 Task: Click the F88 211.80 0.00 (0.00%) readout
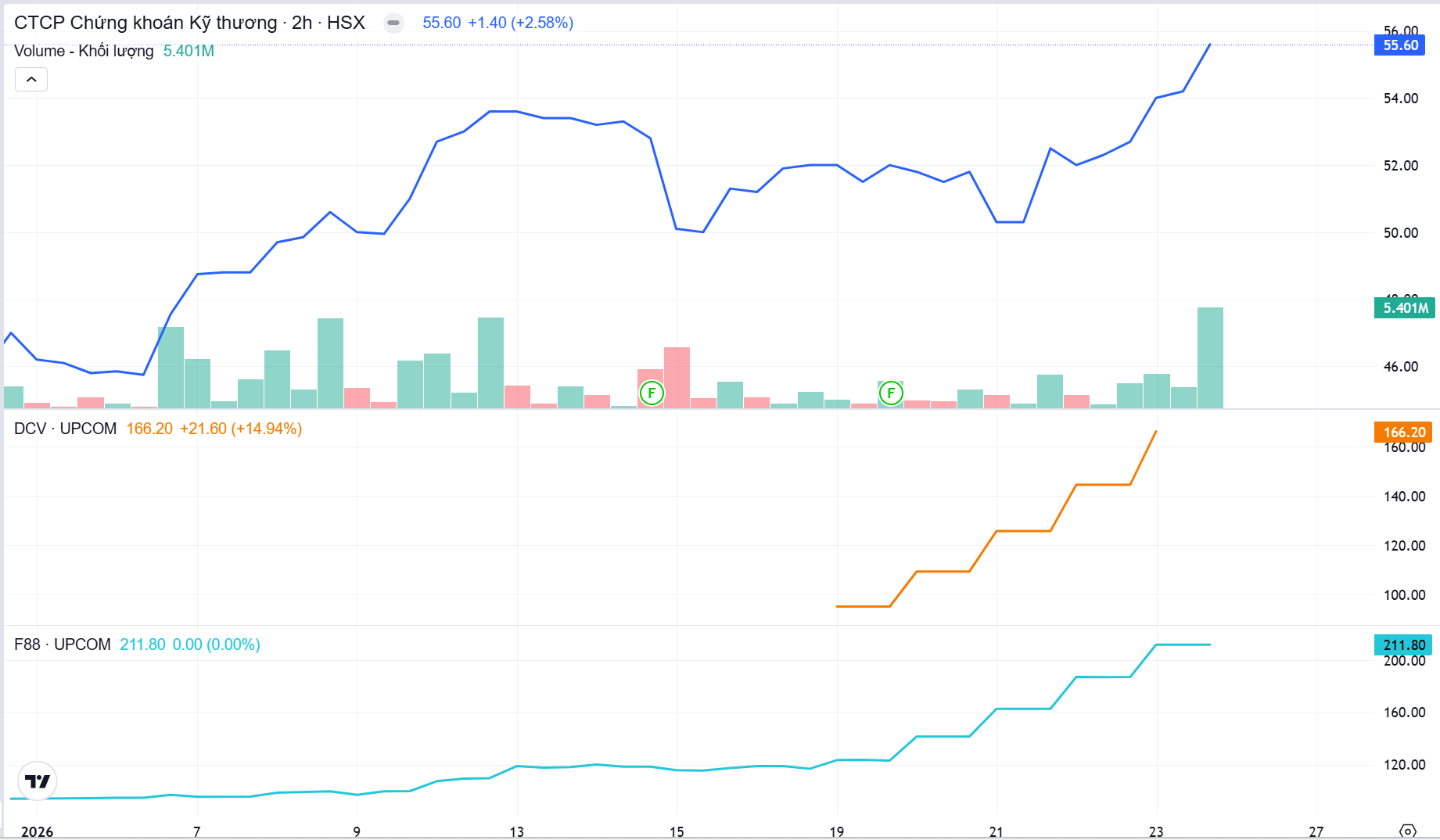[190, 644]
